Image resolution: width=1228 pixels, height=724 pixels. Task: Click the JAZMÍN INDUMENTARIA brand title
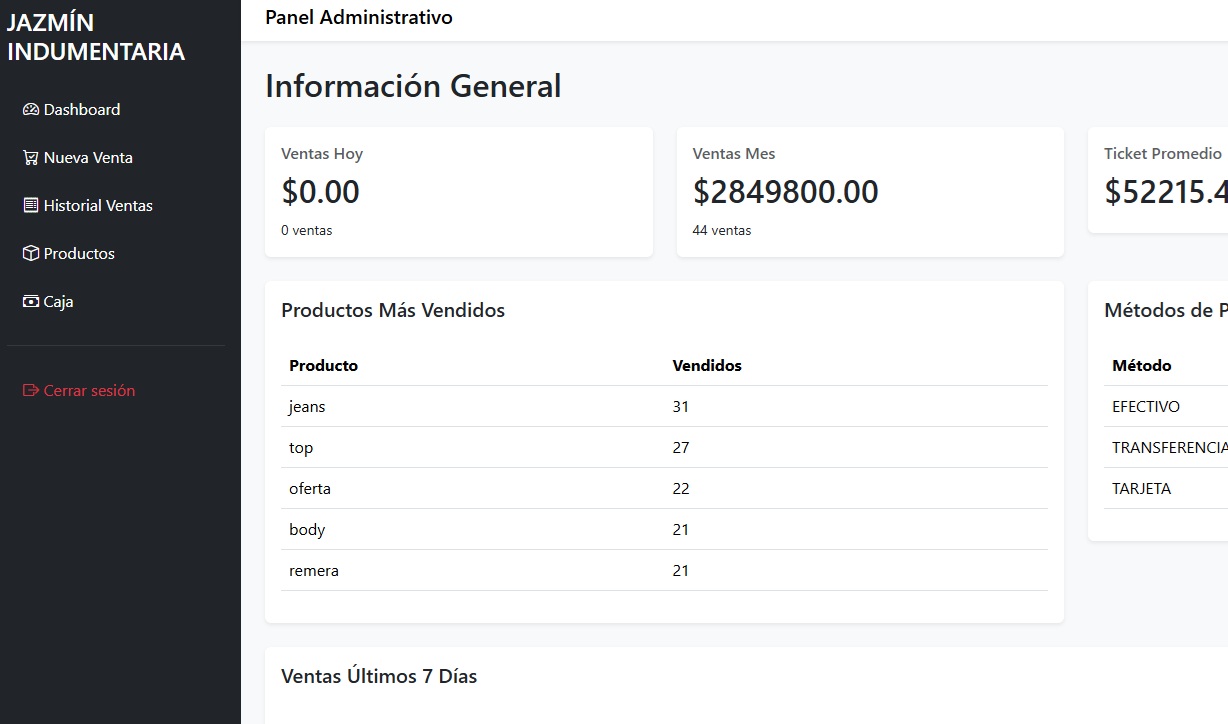[96, 37]
